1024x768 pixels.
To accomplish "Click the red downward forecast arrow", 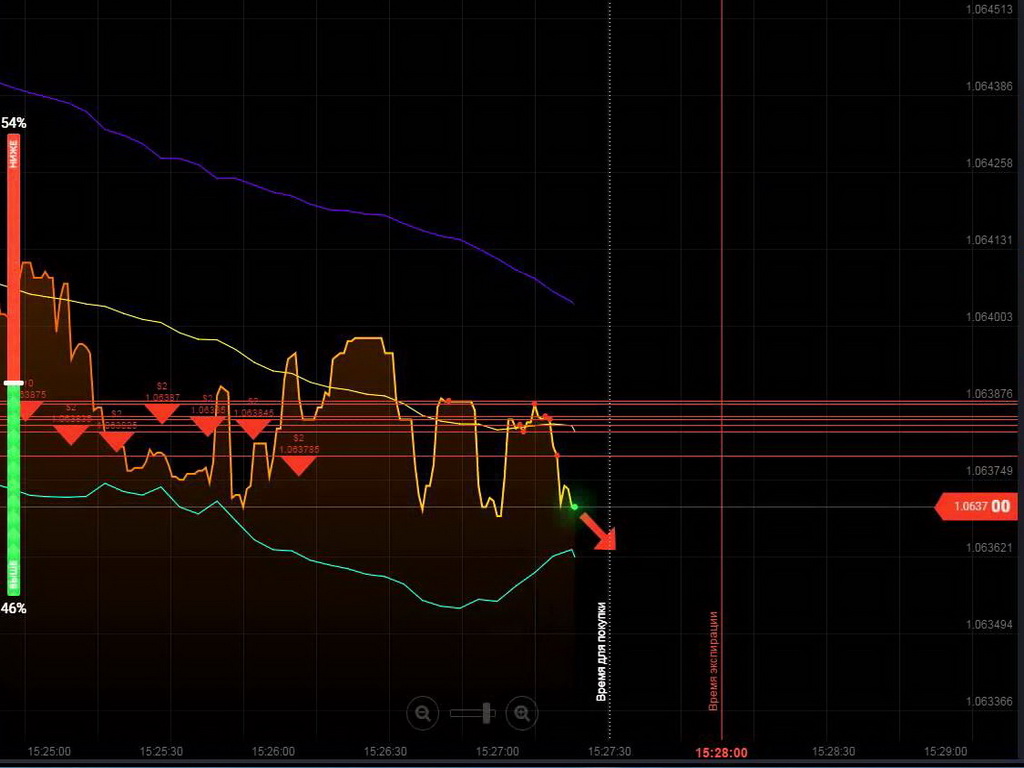I will click(x=598, y=531).
